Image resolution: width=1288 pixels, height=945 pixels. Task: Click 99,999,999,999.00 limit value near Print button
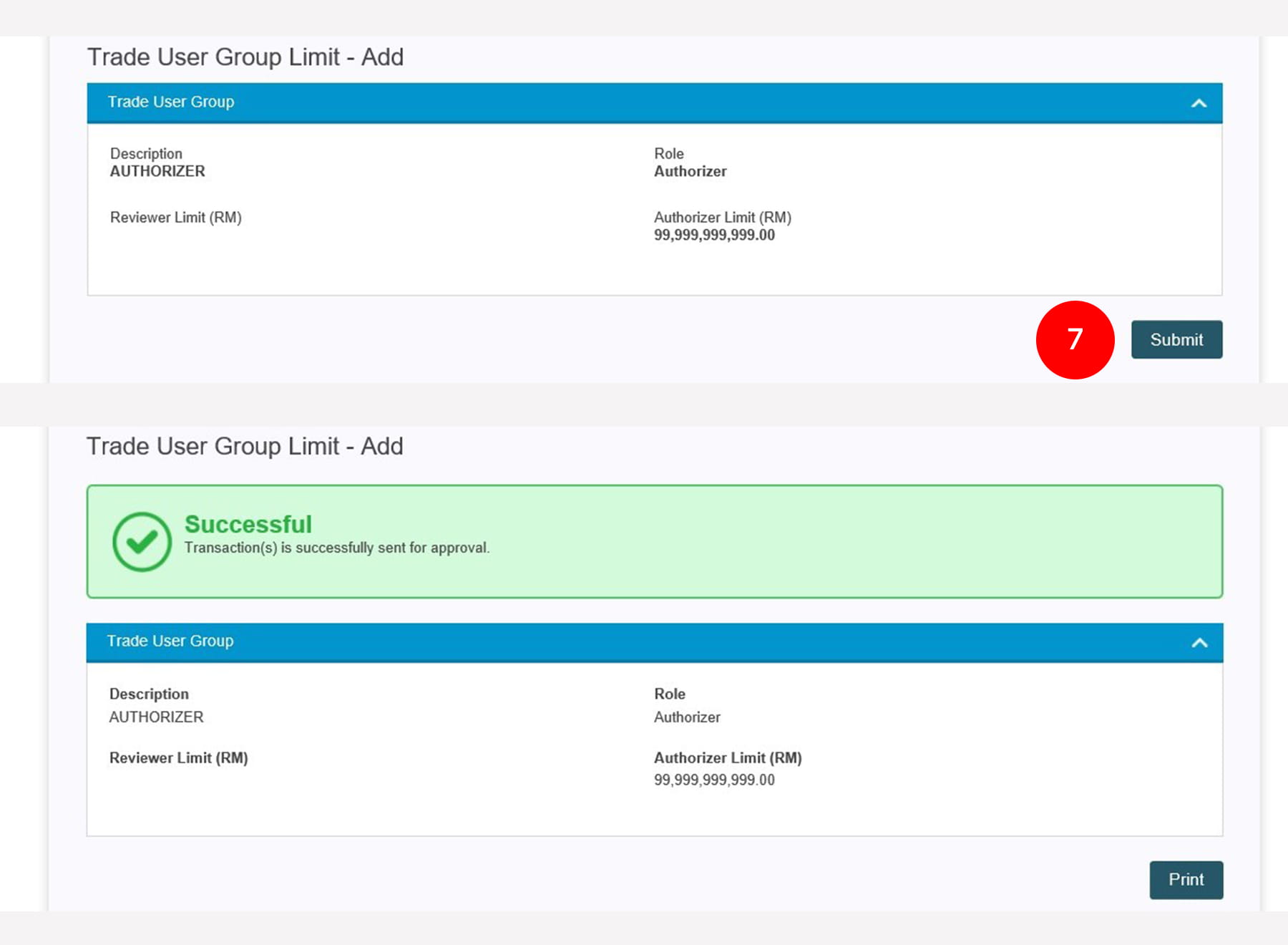[x=713, y=780]
